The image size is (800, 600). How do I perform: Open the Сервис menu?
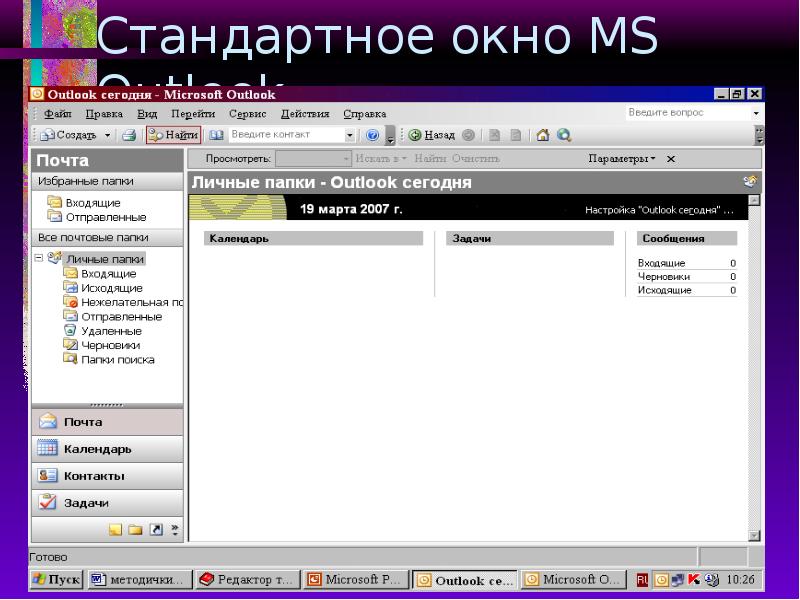[x=247, y=114]
